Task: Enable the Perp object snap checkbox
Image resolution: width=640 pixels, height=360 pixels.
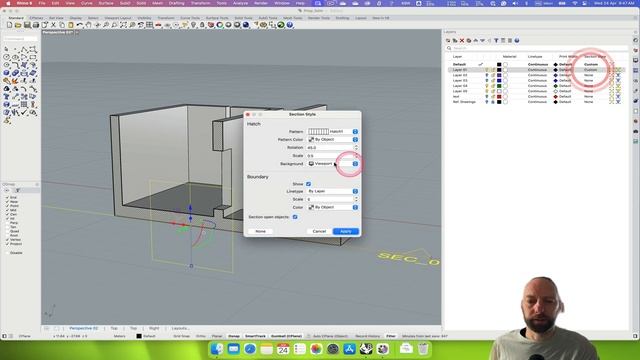Action: (7, 223)
